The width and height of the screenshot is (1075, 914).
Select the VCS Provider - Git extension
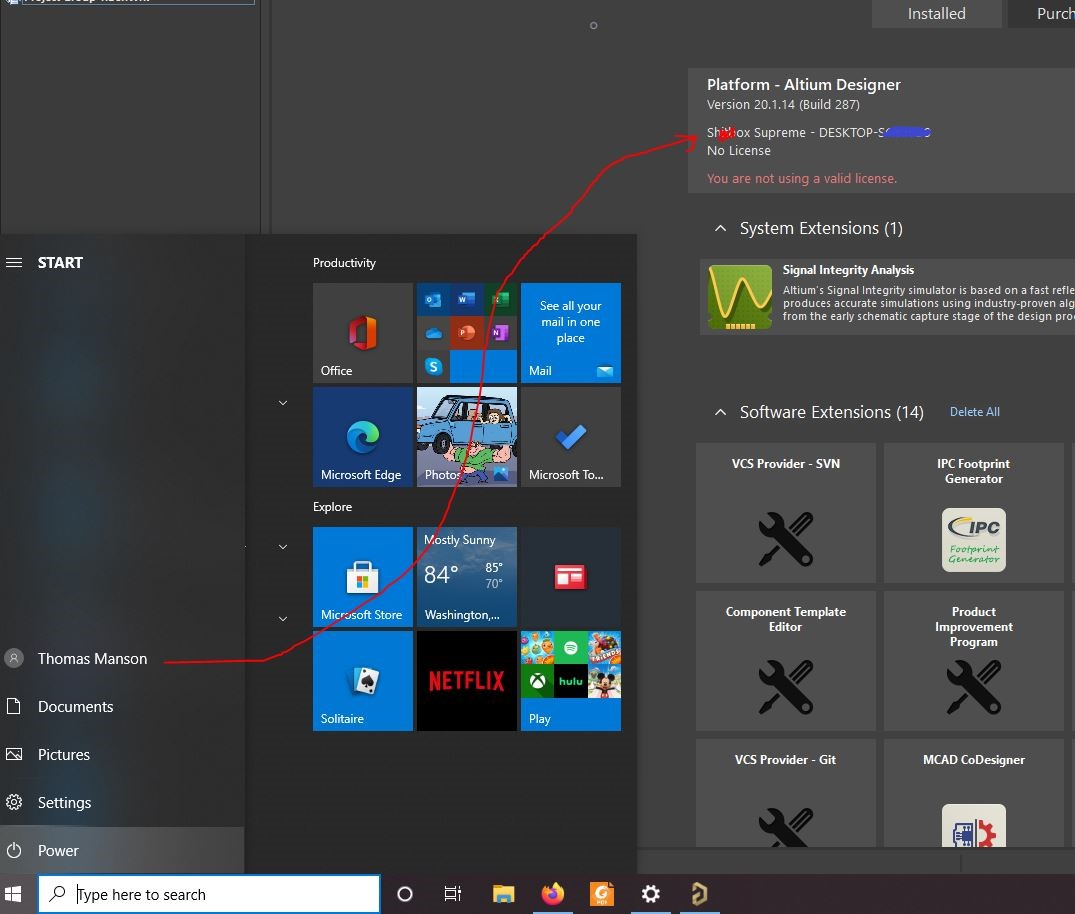[786, 793]
